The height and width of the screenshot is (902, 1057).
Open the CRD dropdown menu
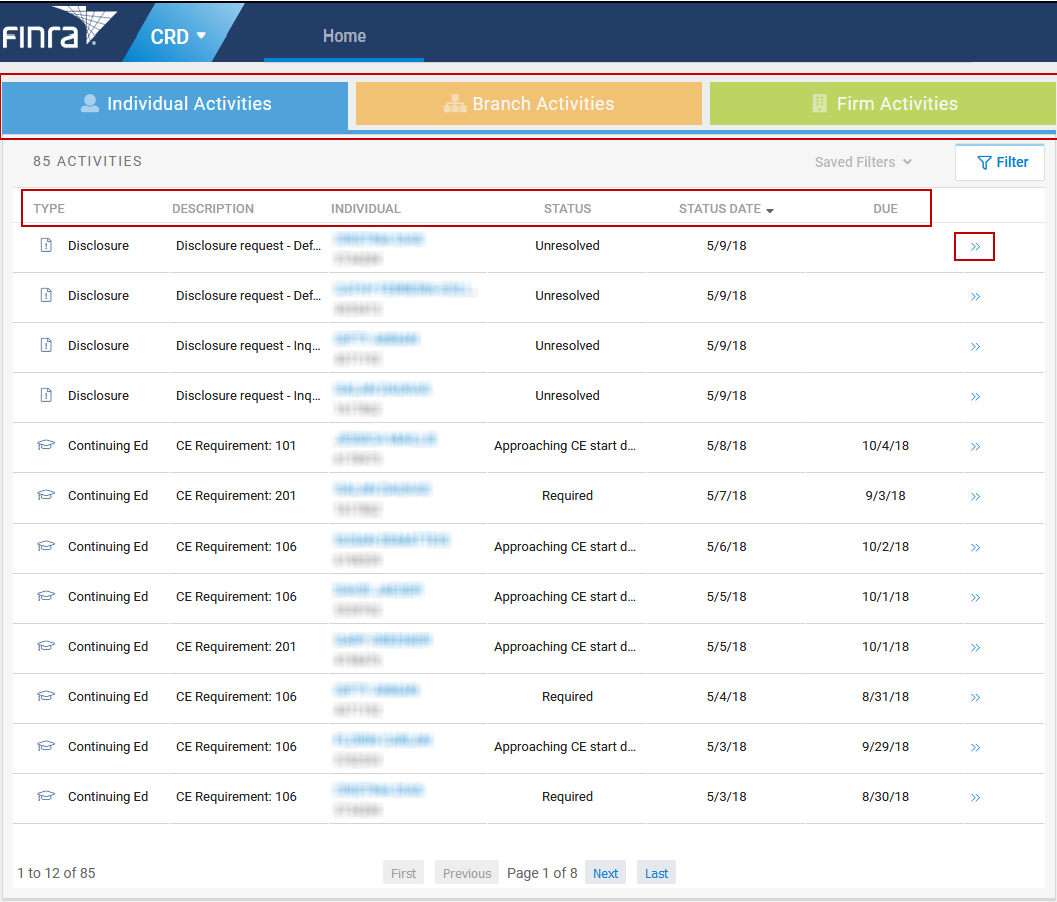click(x=177, y=36)
